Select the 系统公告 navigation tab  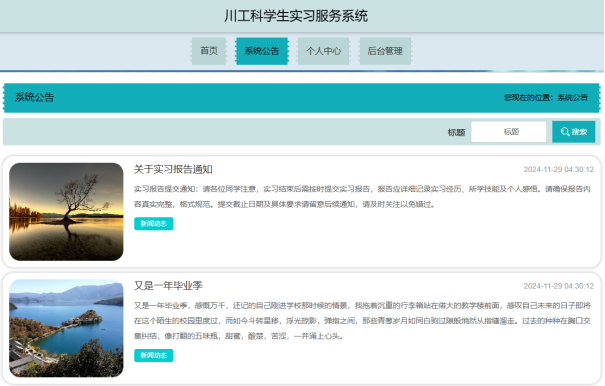pyautogui.click(x=262, y=51)
